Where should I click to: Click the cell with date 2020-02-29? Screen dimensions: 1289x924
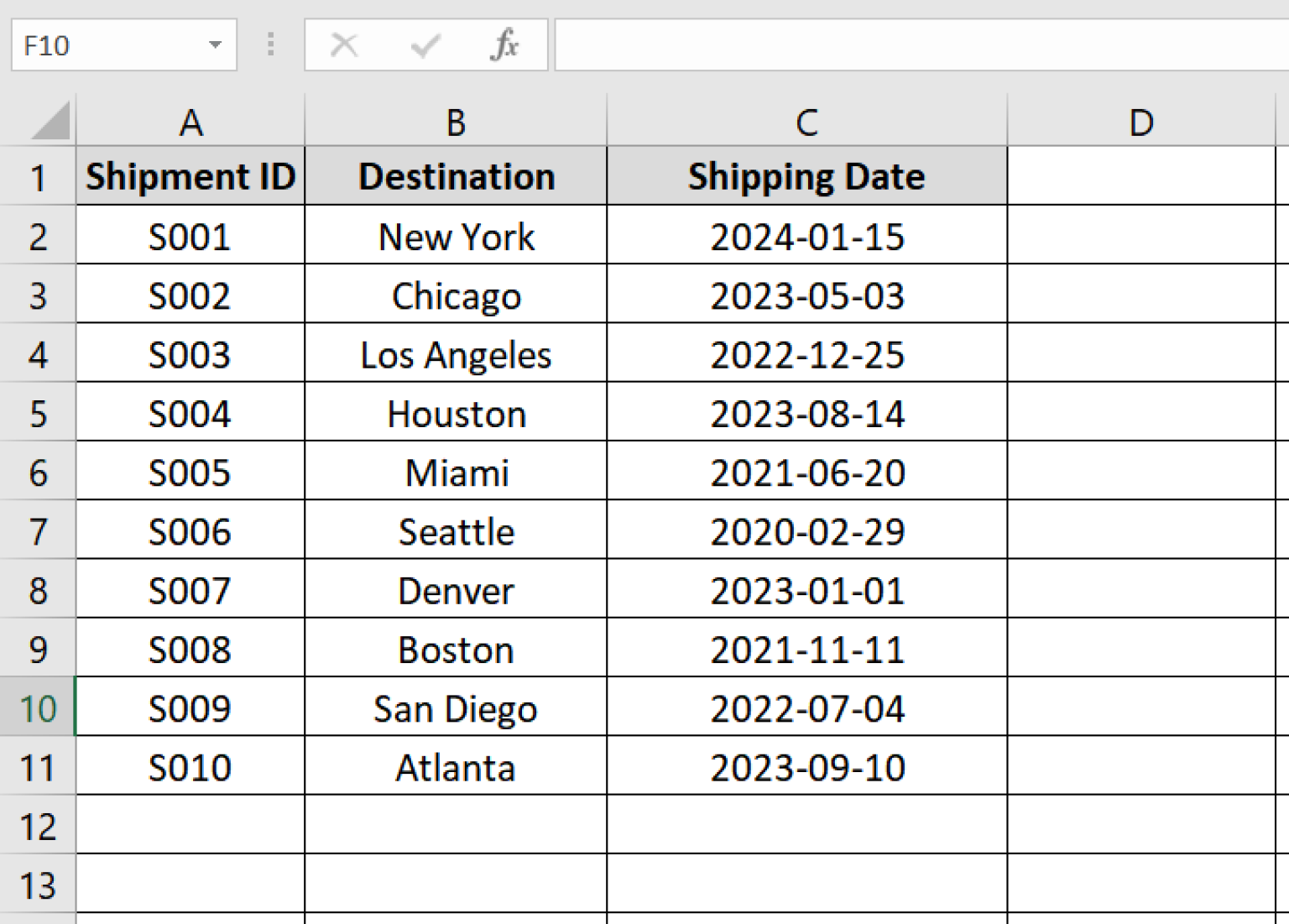tap(806, 531)
